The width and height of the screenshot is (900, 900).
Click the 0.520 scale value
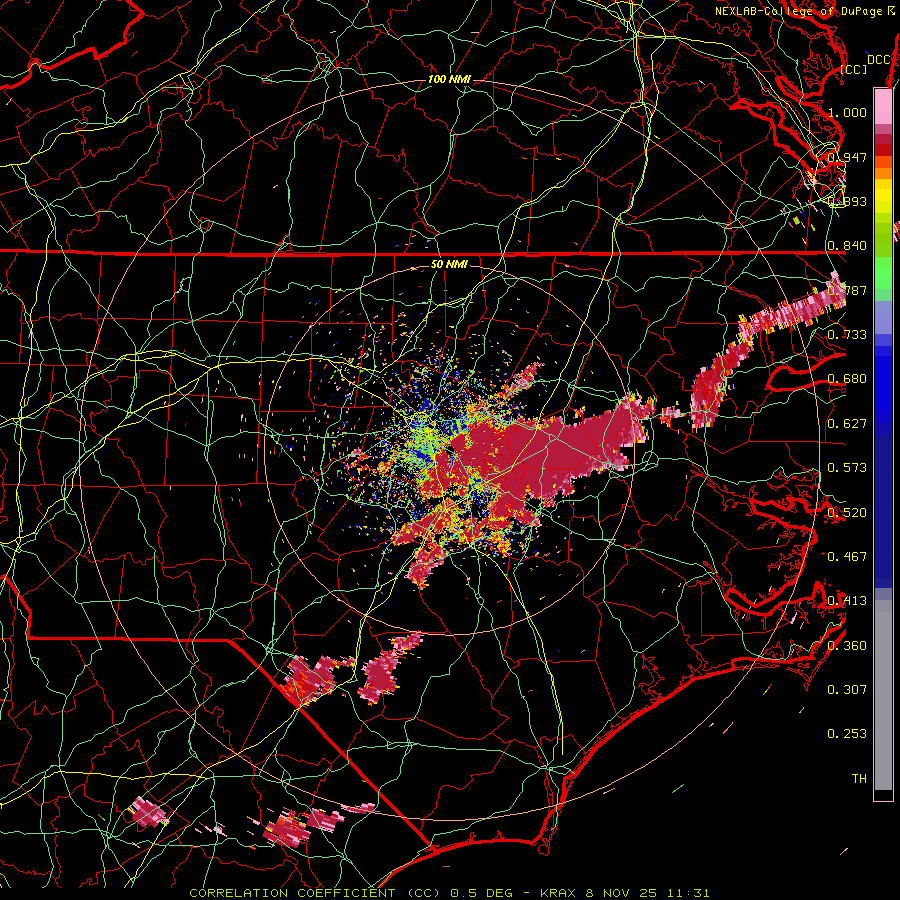pyautogui.click(x=847, y=512)
